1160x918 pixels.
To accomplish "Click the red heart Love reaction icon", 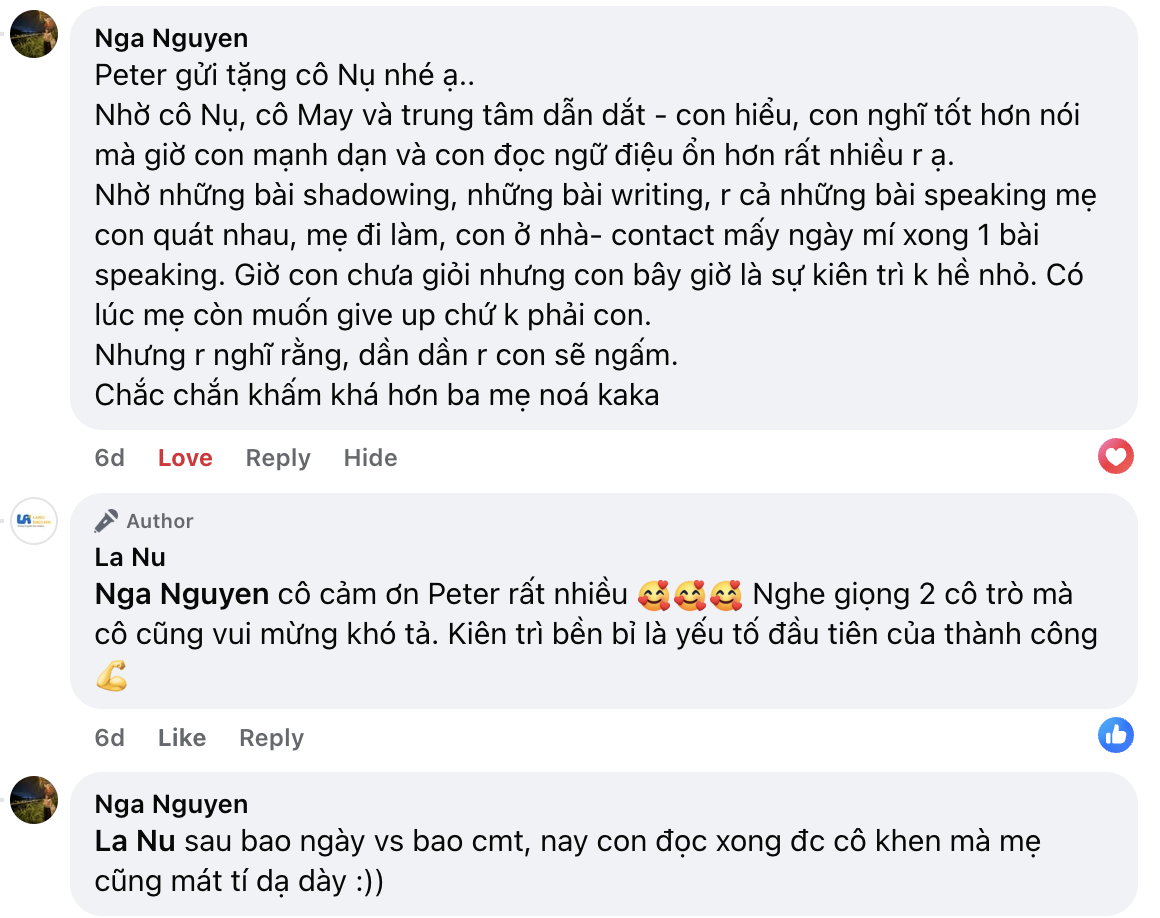I will pos(1115,456).
